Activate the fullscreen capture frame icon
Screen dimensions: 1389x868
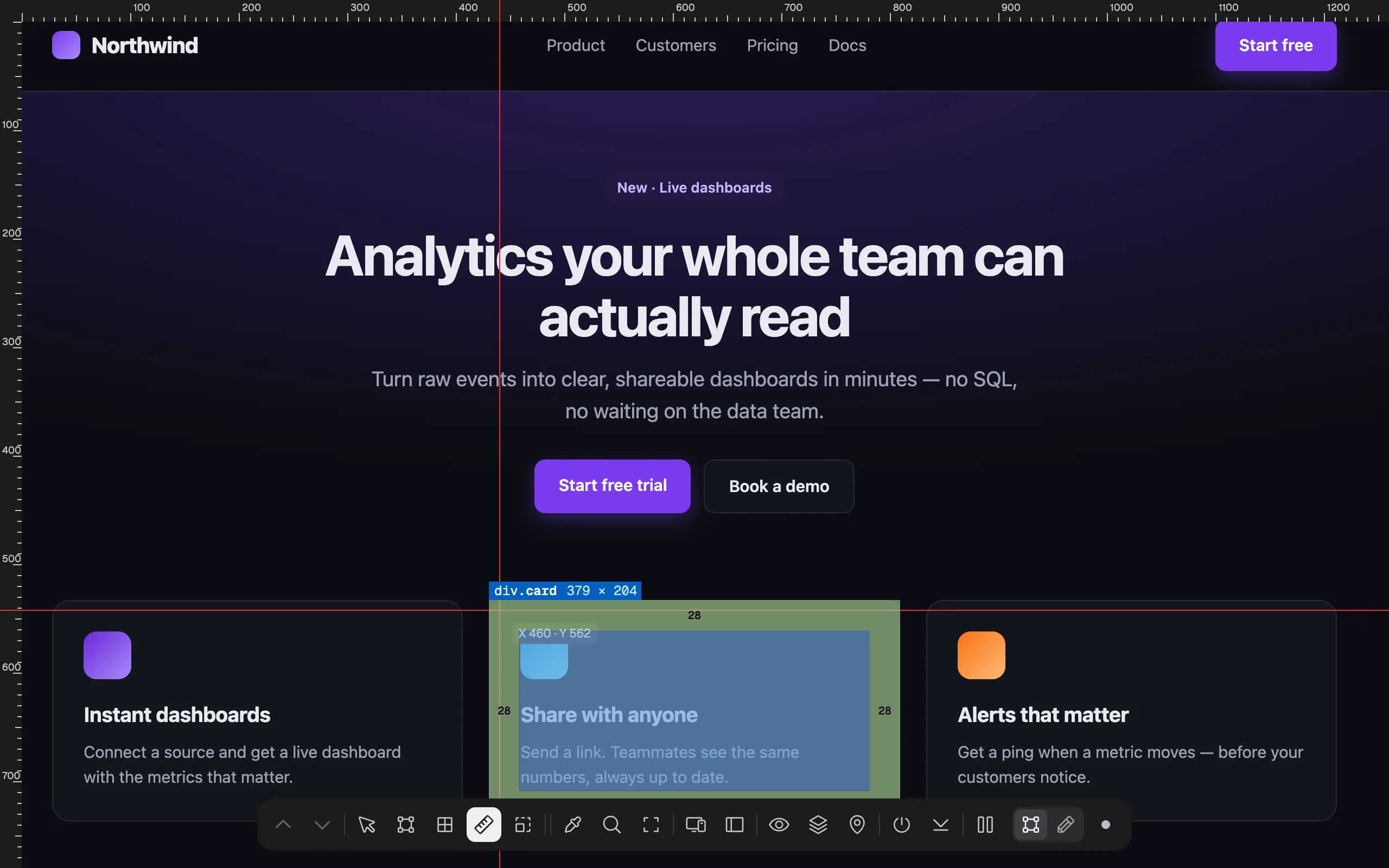click(651, 825)
